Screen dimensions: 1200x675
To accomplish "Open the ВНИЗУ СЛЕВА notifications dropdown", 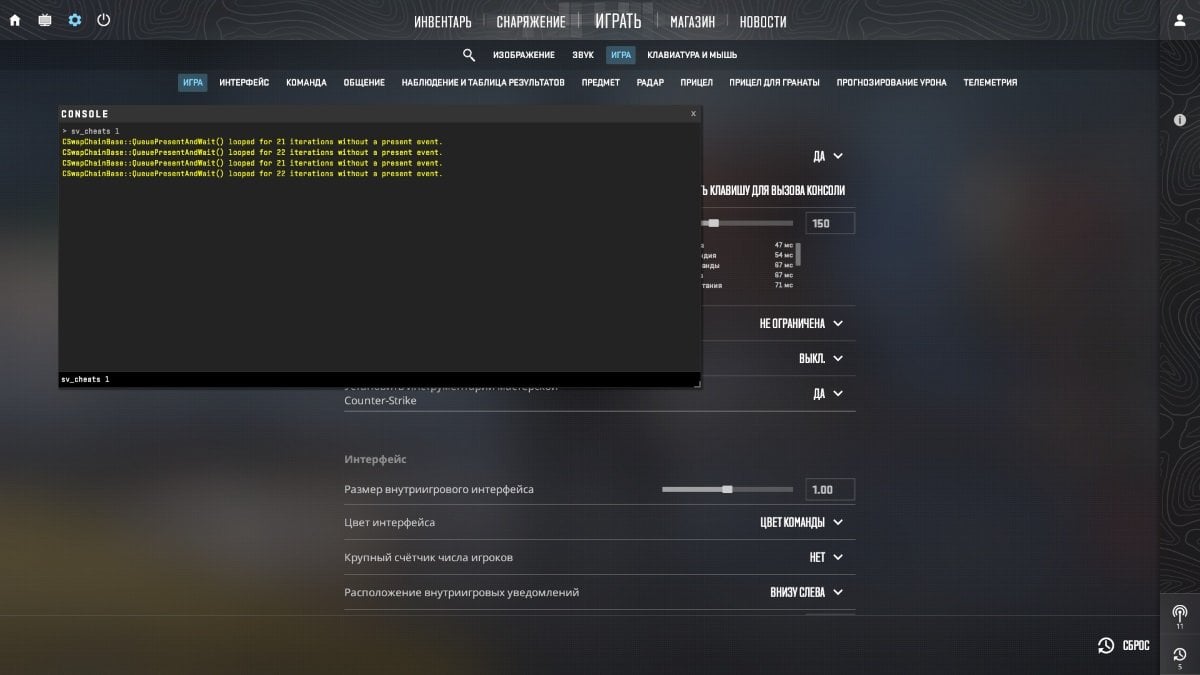I will click(806, 592).
